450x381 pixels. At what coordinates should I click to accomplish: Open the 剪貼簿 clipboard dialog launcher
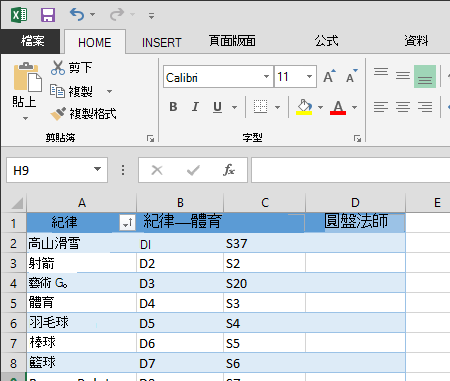[151, 138]
